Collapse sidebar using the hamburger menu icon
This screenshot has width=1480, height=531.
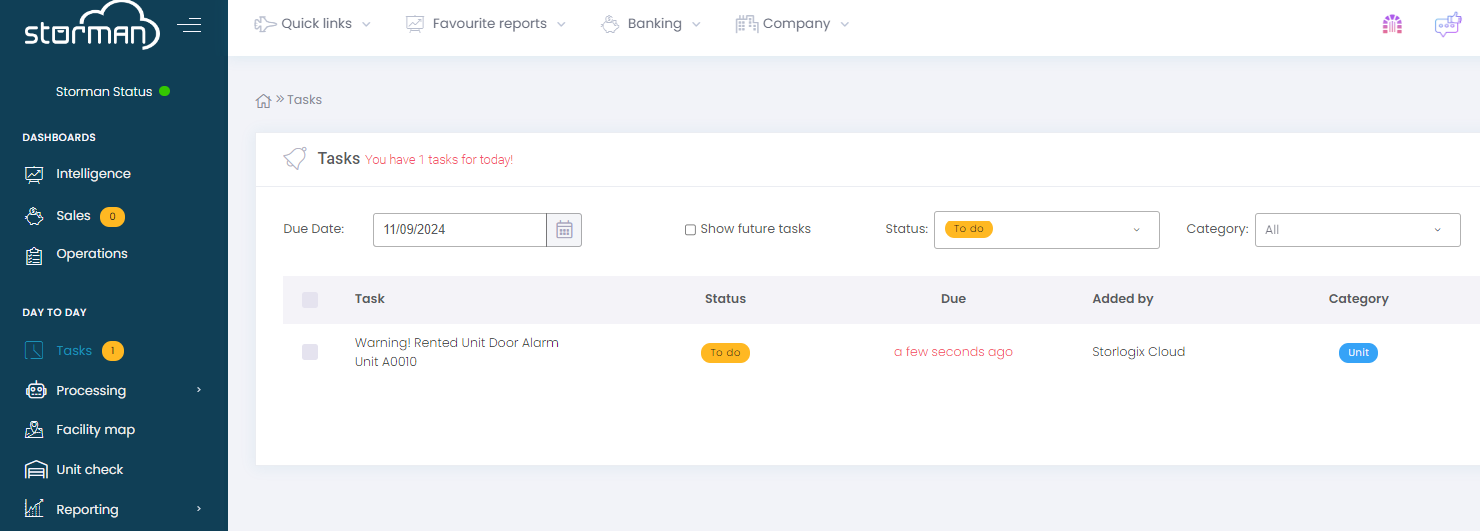point(189,25)
